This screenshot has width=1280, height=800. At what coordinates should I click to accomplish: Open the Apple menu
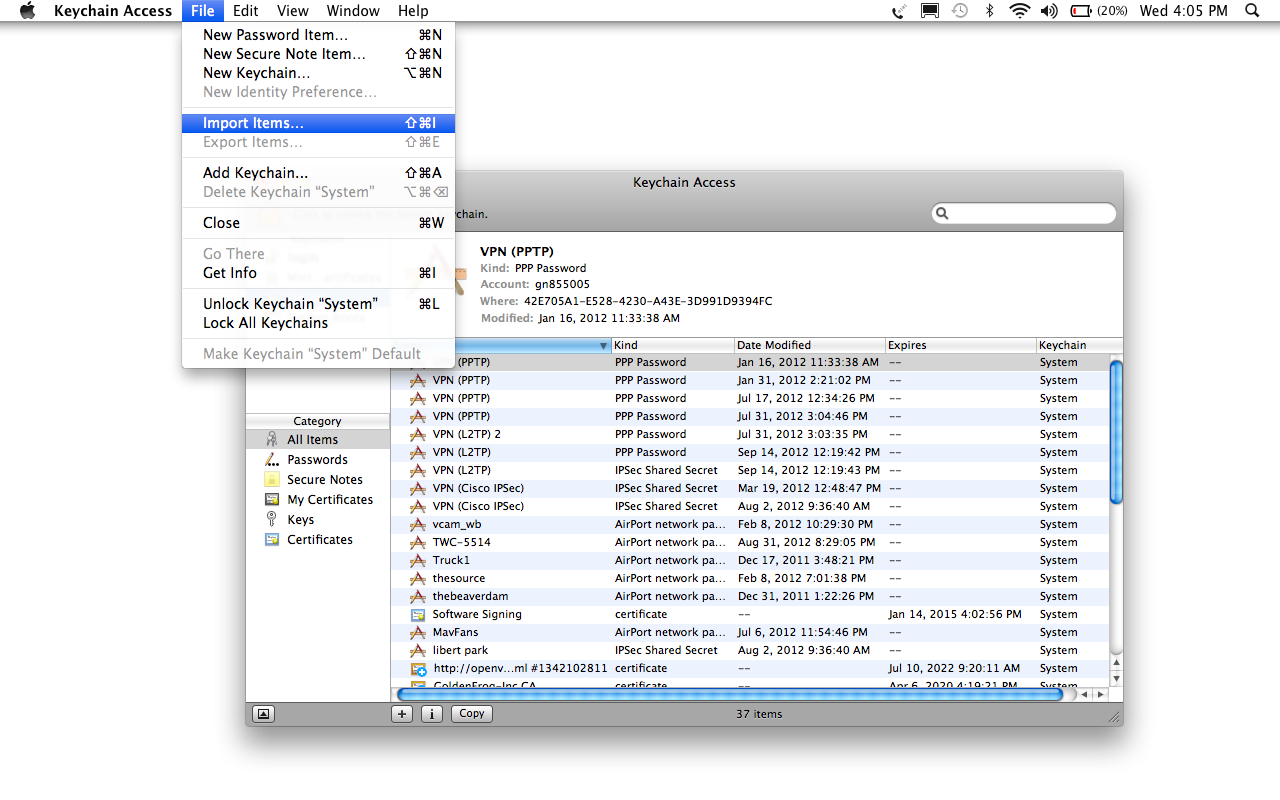tap(27, 11)
